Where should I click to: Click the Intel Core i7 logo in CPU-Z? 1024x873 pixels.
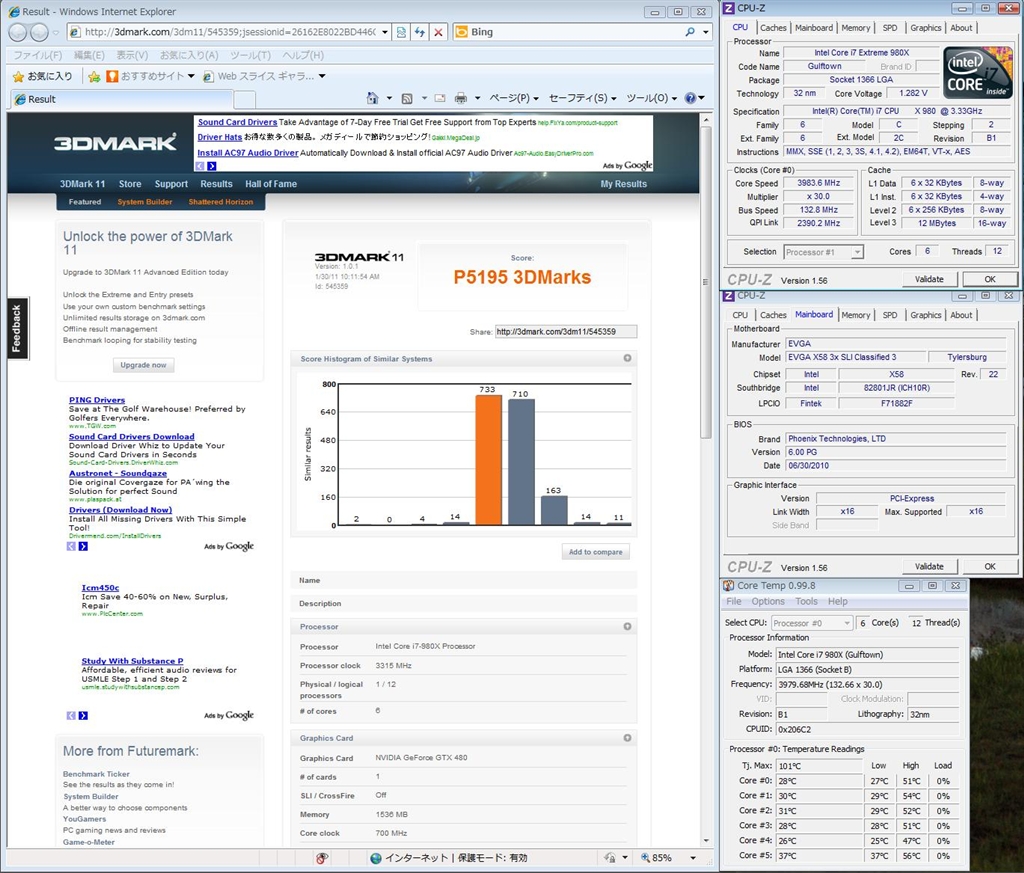[x=978, y=73]
